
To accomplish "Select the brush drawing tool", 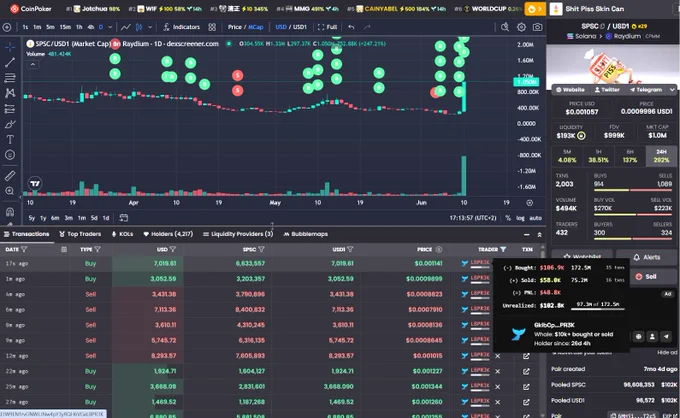I will 10,124.
